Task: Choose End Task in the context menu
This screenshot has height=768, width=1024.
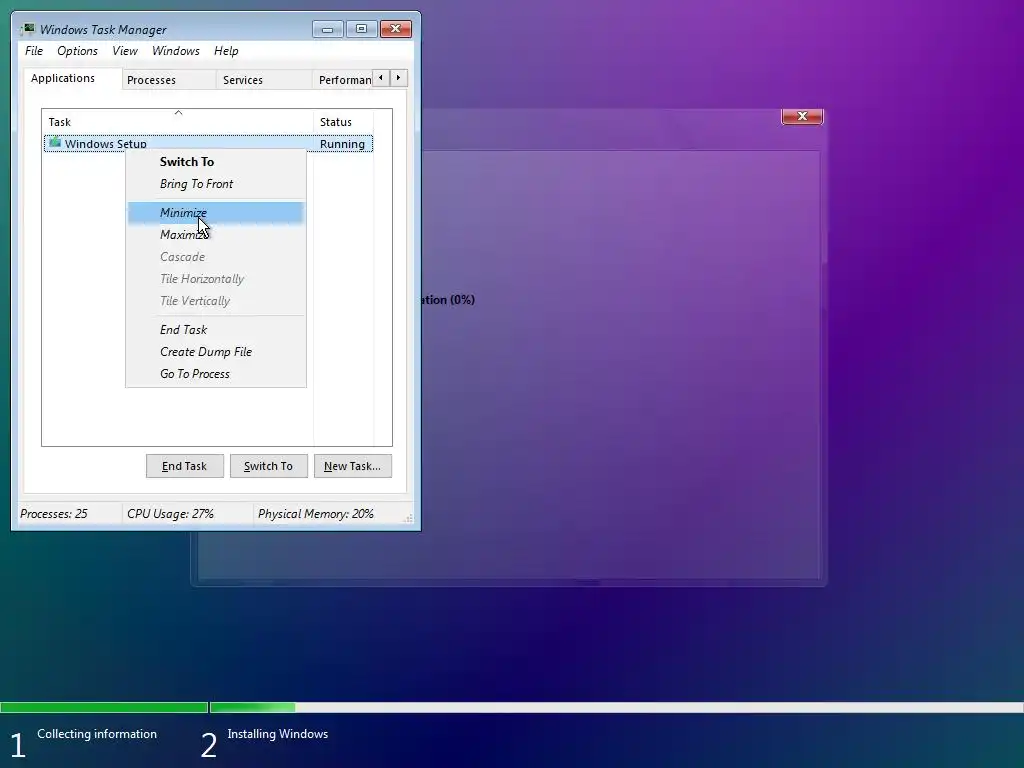Action: point(216,330)
